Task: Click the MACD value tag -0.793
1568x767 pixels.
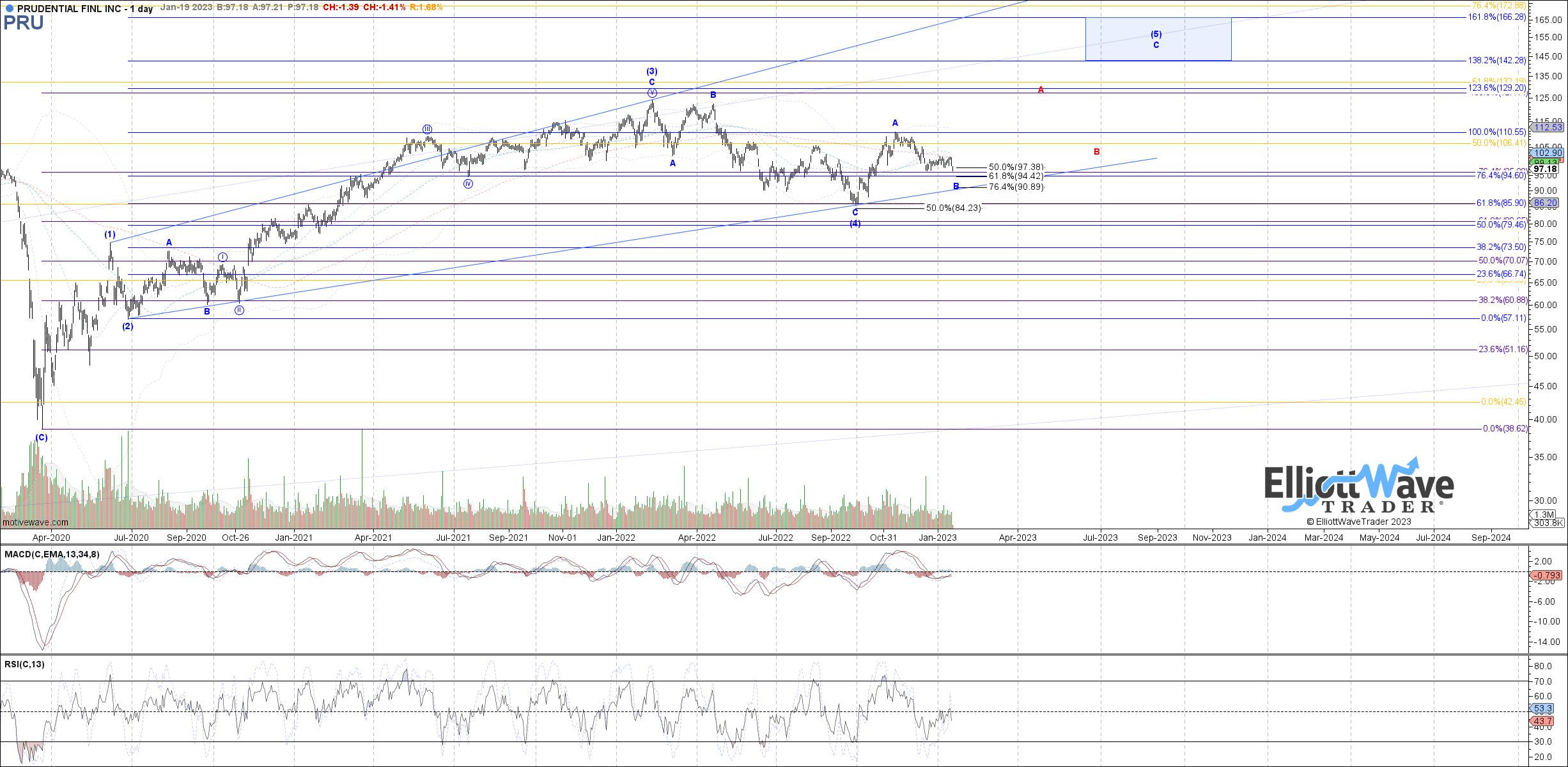Action: pos(1546,576)
